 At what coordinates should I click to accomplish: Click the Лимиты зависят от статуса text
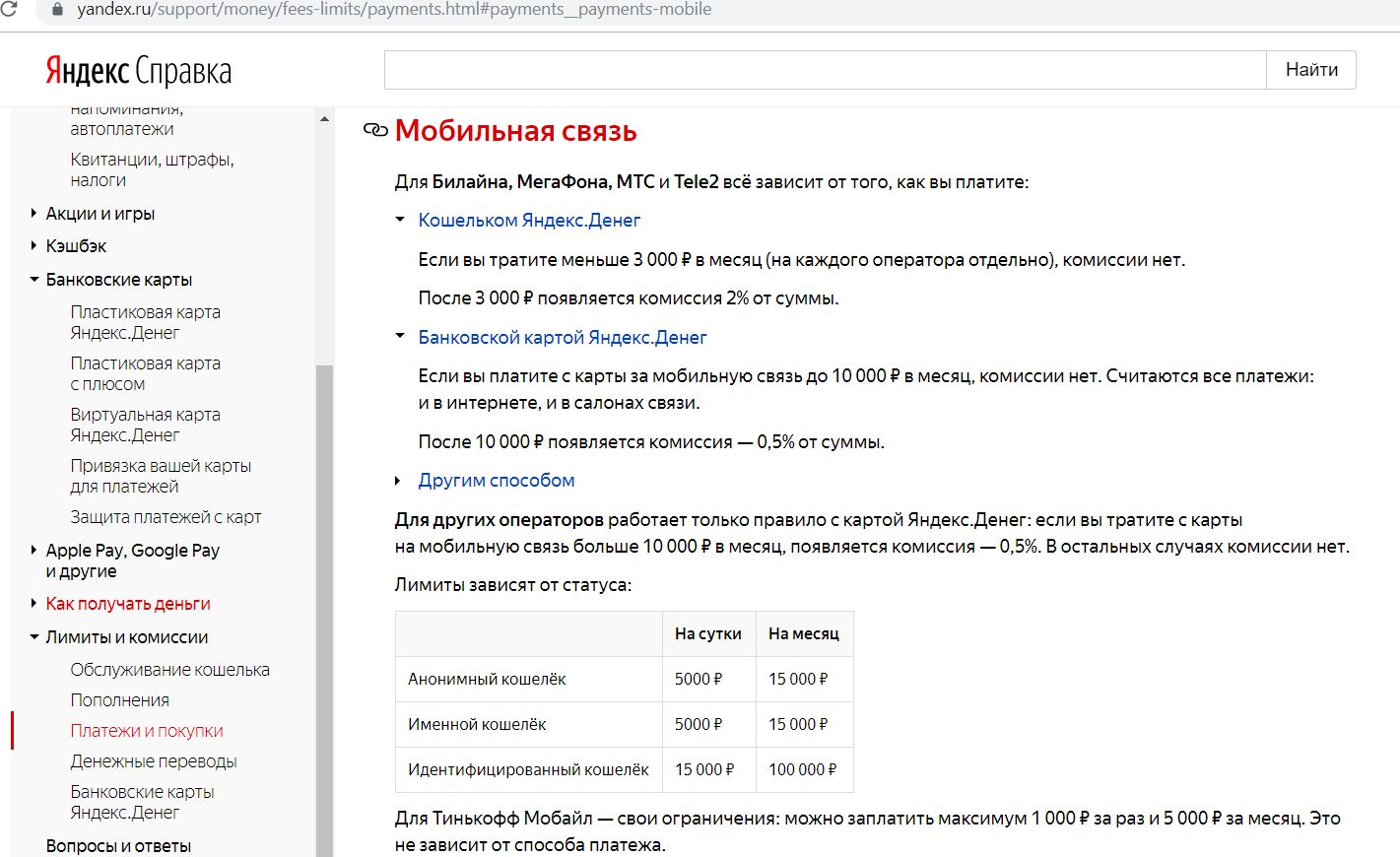(x=512, y=585)
